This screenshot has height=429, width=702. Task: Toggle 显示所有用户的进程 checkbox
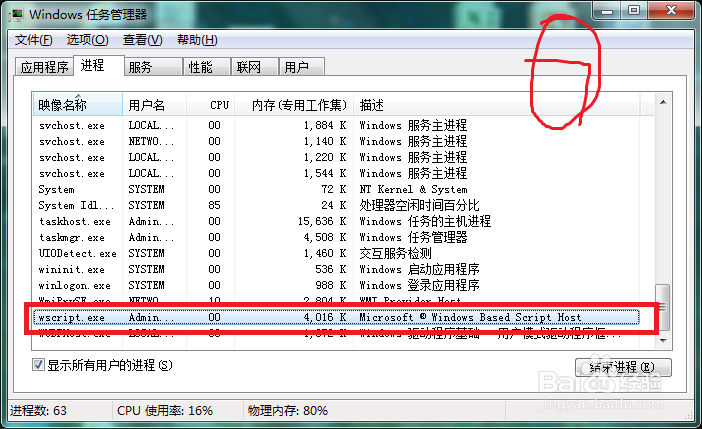click(x=39, y=365)
